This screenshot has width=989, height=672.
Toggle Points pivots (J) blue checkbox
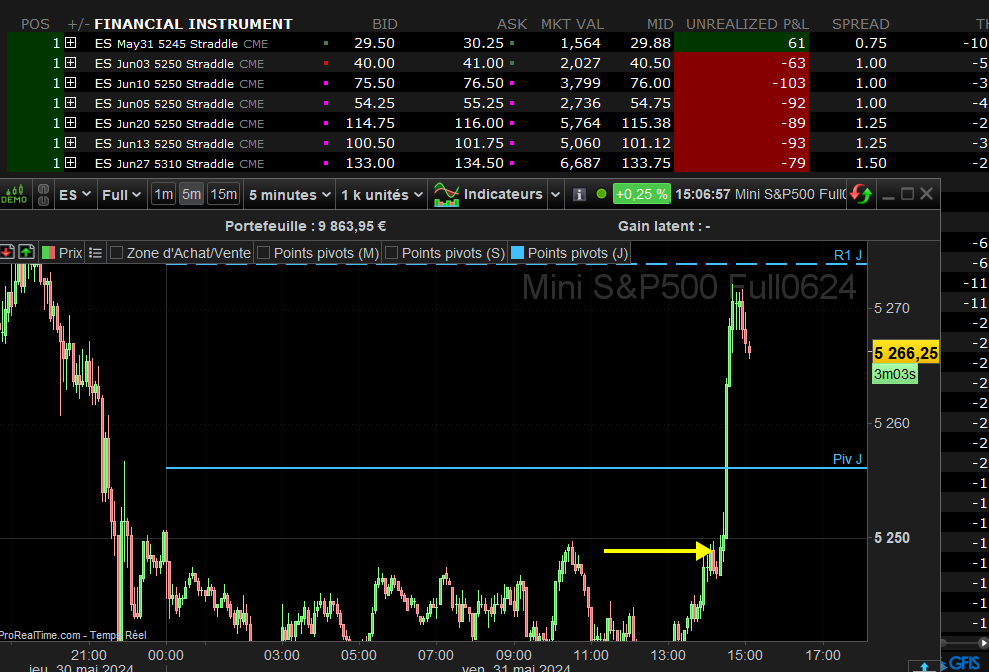pos(517,253)
